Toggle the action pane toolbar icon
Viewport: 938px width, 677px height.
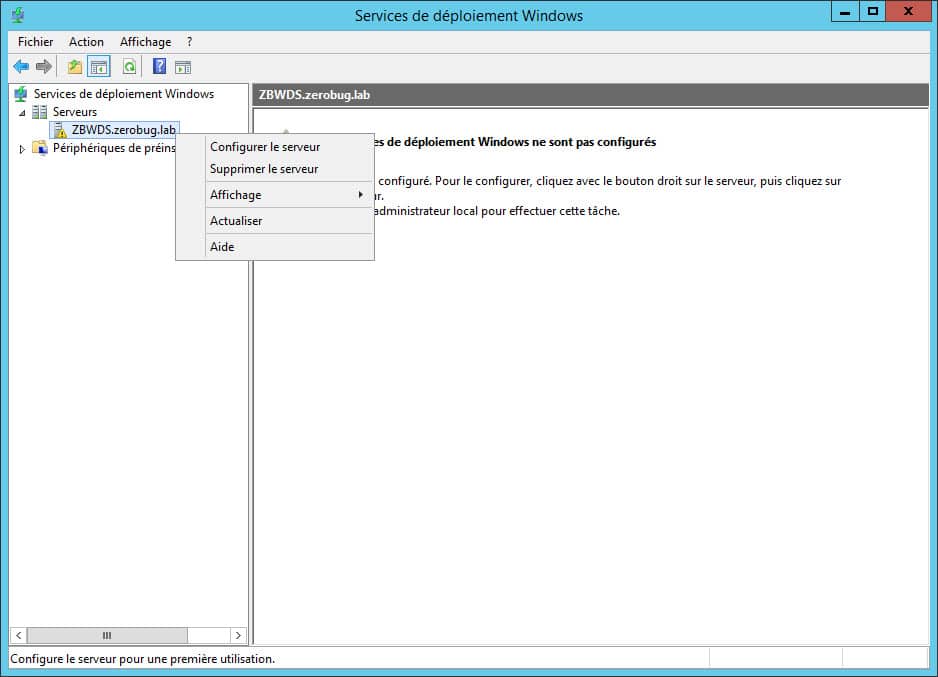(183, 67)
